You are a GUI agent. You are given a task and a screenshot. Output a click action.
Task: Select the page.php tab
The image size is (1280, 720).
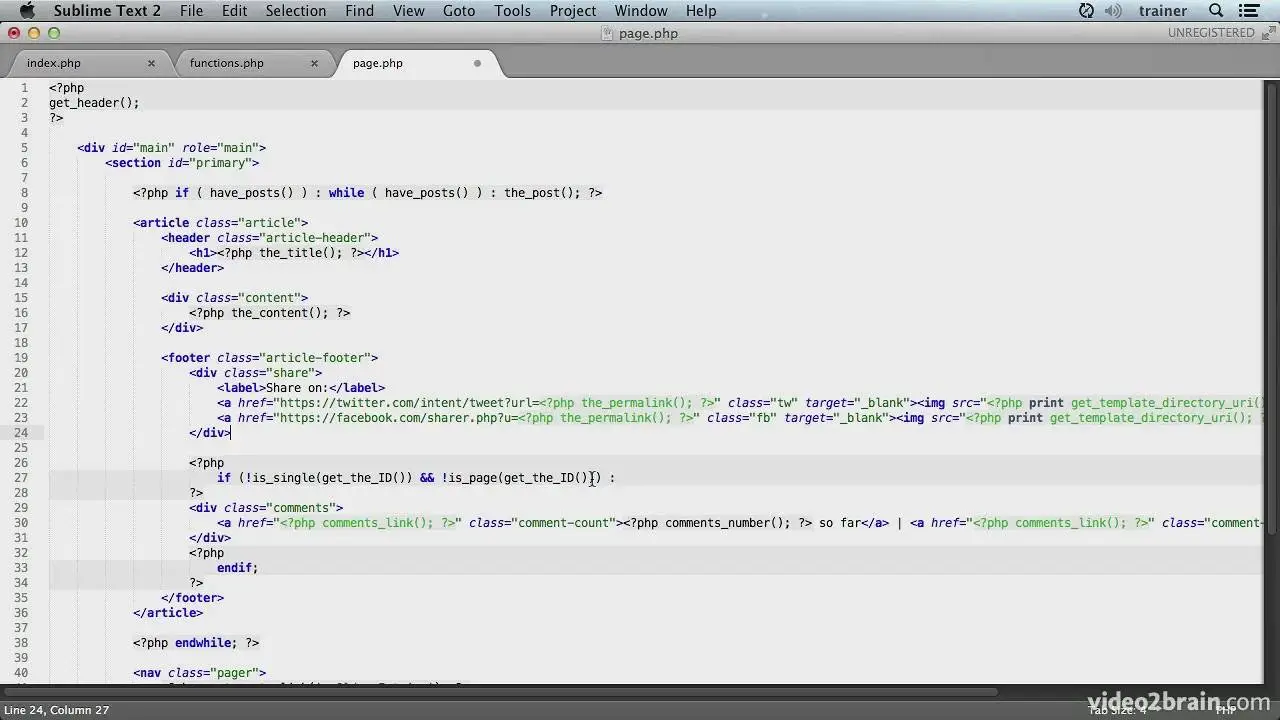click(378, 63)
